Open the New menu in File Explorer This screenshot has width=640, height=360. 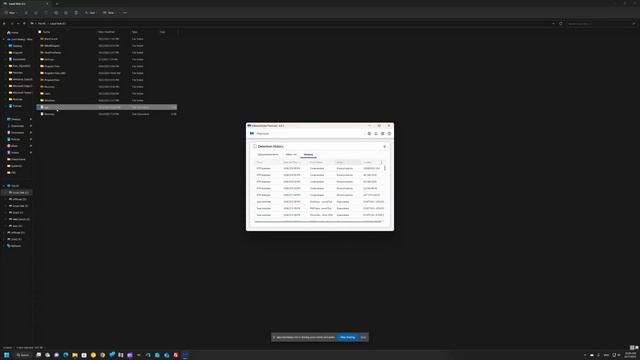[10, 13]
